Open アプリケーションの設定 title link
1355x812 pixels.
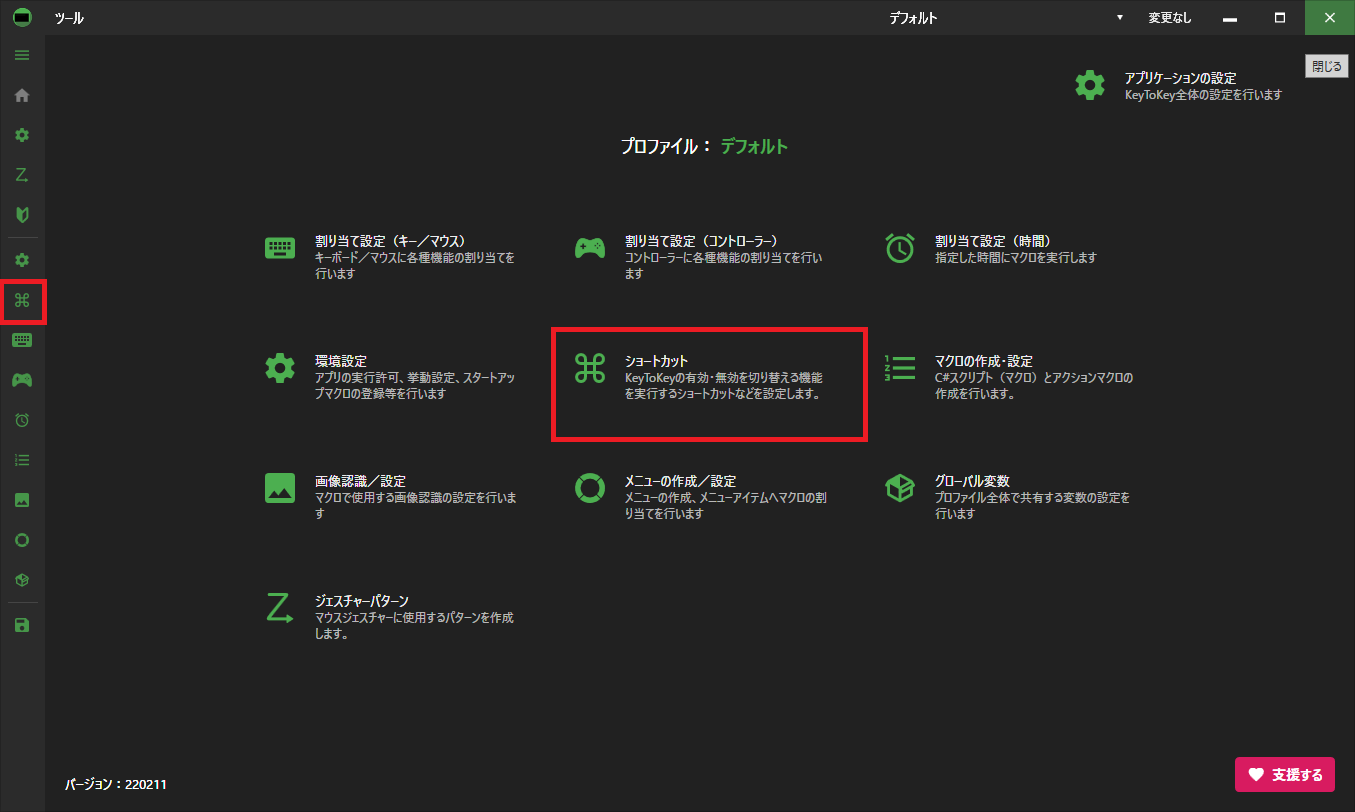[x=1180, y=78]
